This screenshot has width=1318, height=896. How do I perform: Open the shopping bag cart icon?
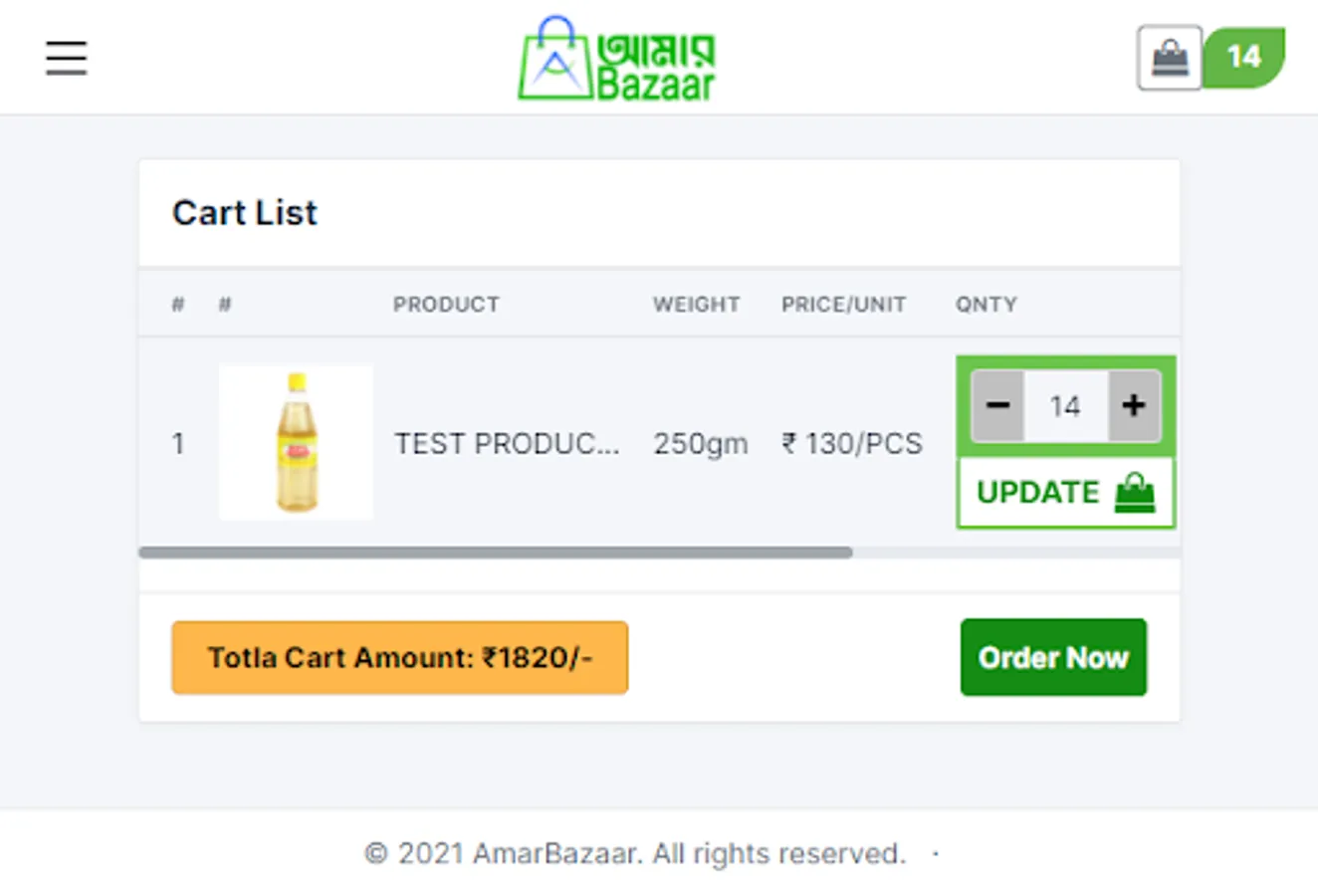[x=1170, y=58]
